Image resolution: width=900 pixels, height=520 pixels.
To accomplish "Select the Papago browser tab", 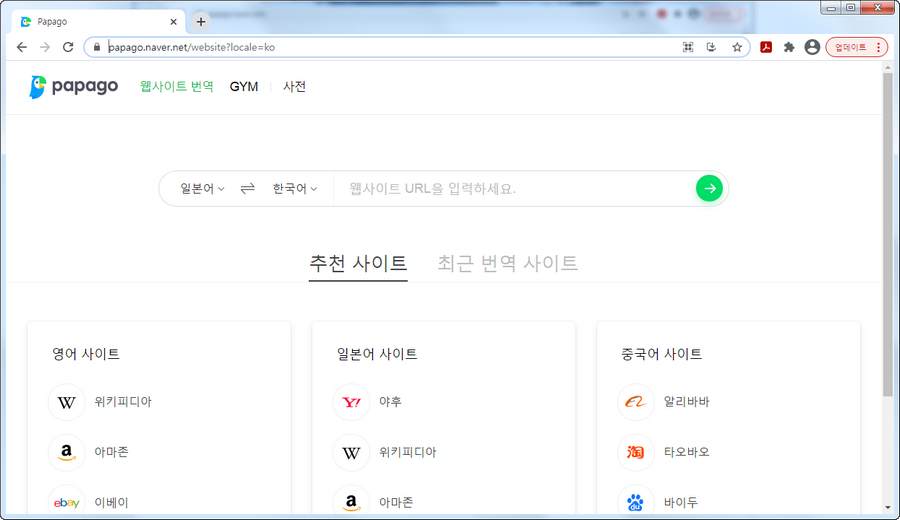I will click(99, 22).
